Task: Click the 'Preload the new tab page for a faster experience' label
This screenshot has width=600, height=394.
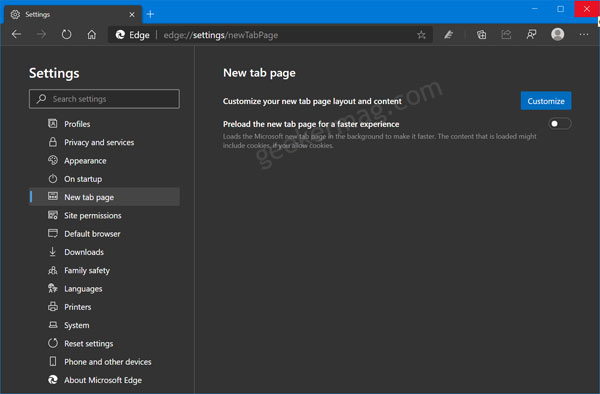Action: [311, 124]
